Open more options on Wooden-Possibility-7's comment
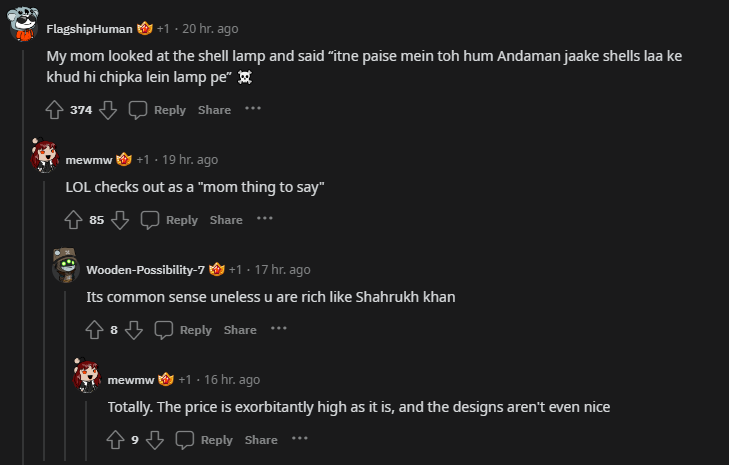Screen dimensions: 729x465 278,328
